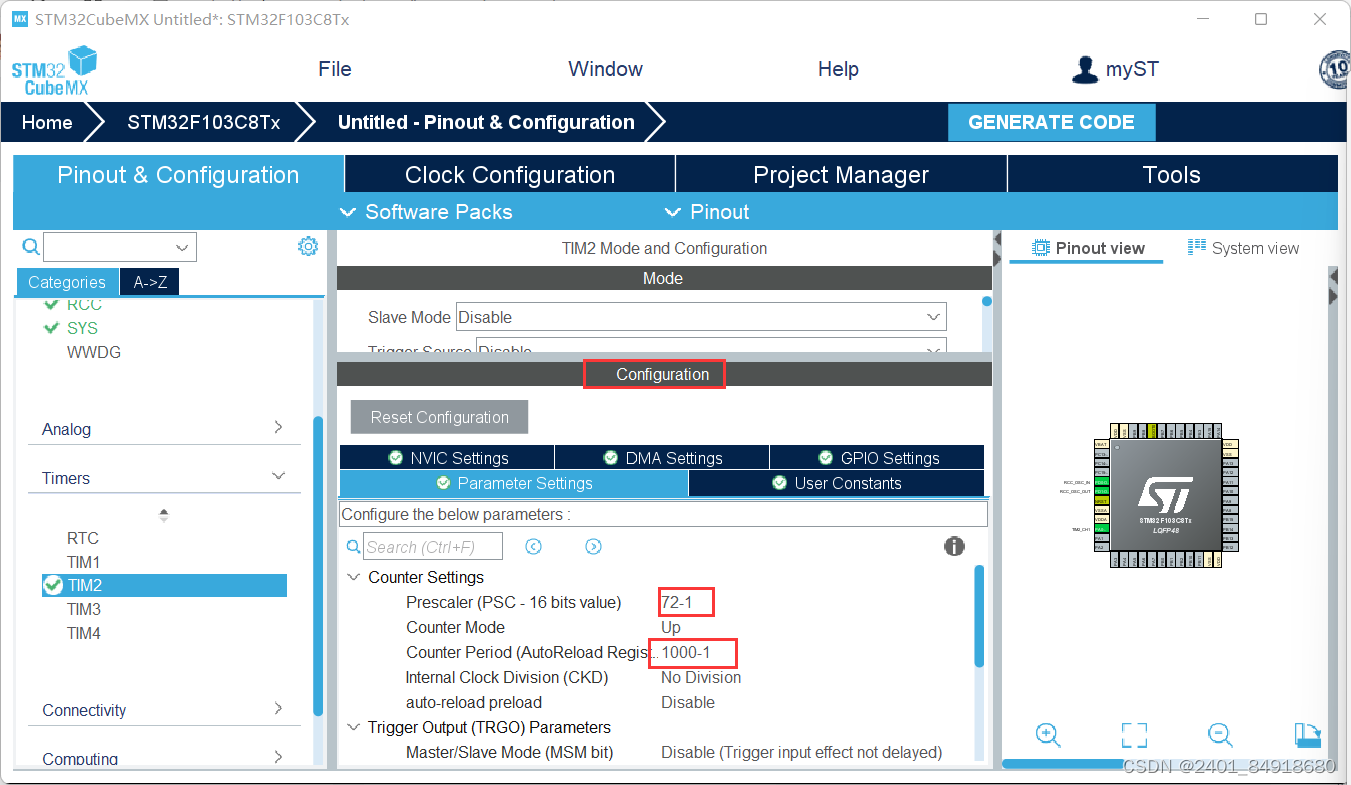
Task: Select TIM3 timer entry
Action: [84, 609]
